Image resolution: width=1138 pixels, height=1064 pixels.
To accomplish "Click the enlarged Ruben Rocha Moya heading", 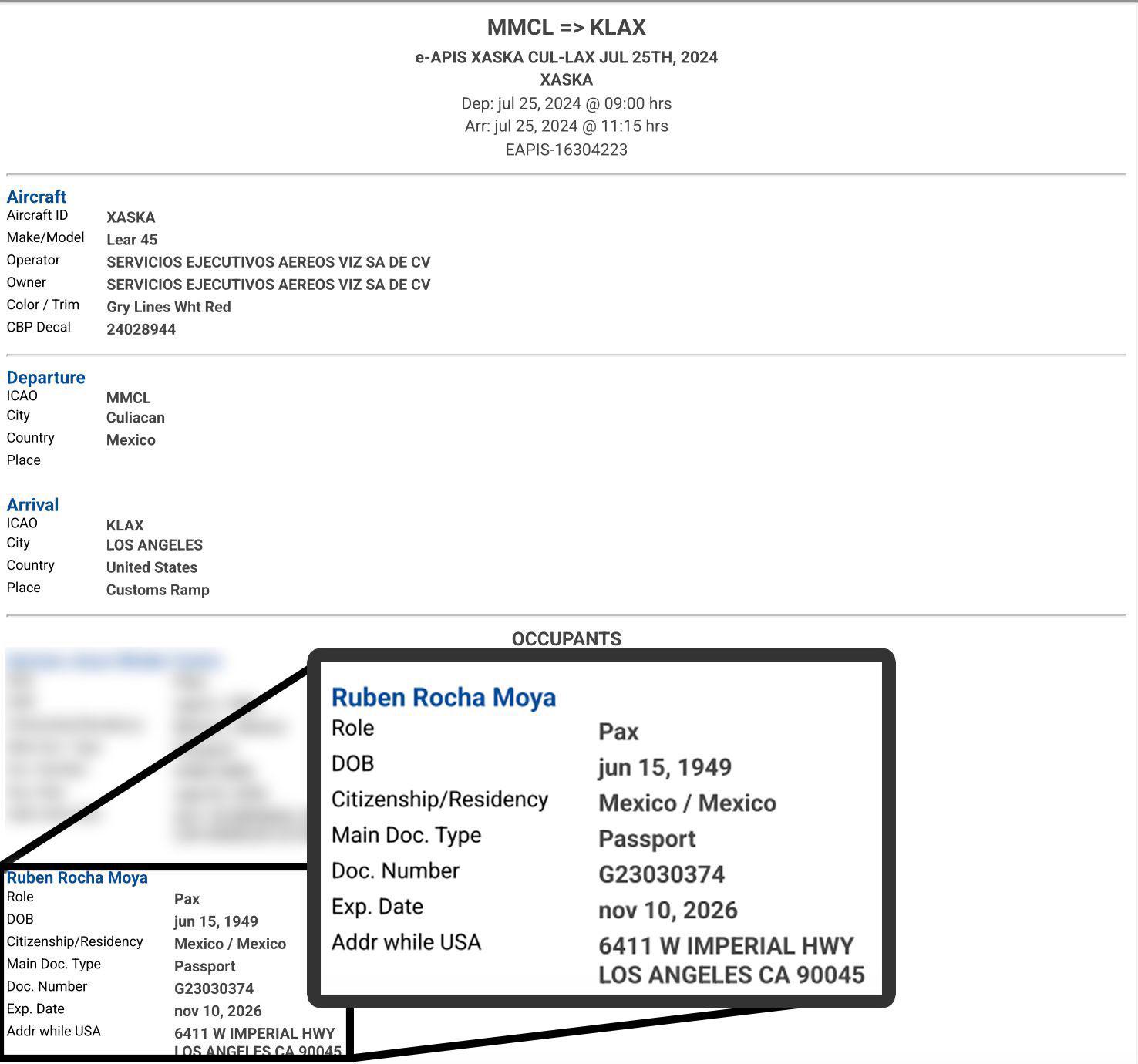I will click(443, 697).
